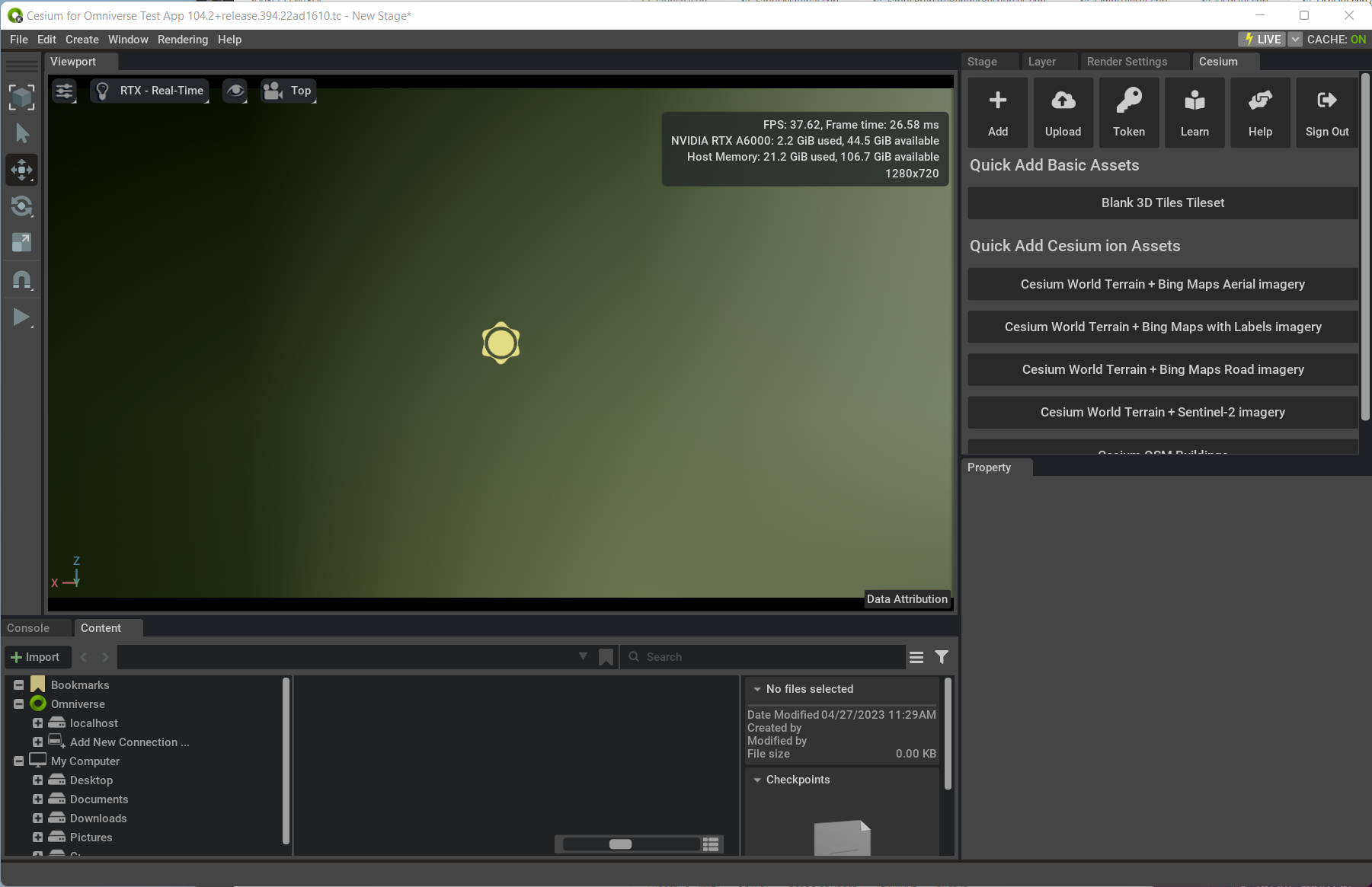This screenshot has height=887, width=1372.
Task: Open the Rendering menu
Action: [182, 39]
